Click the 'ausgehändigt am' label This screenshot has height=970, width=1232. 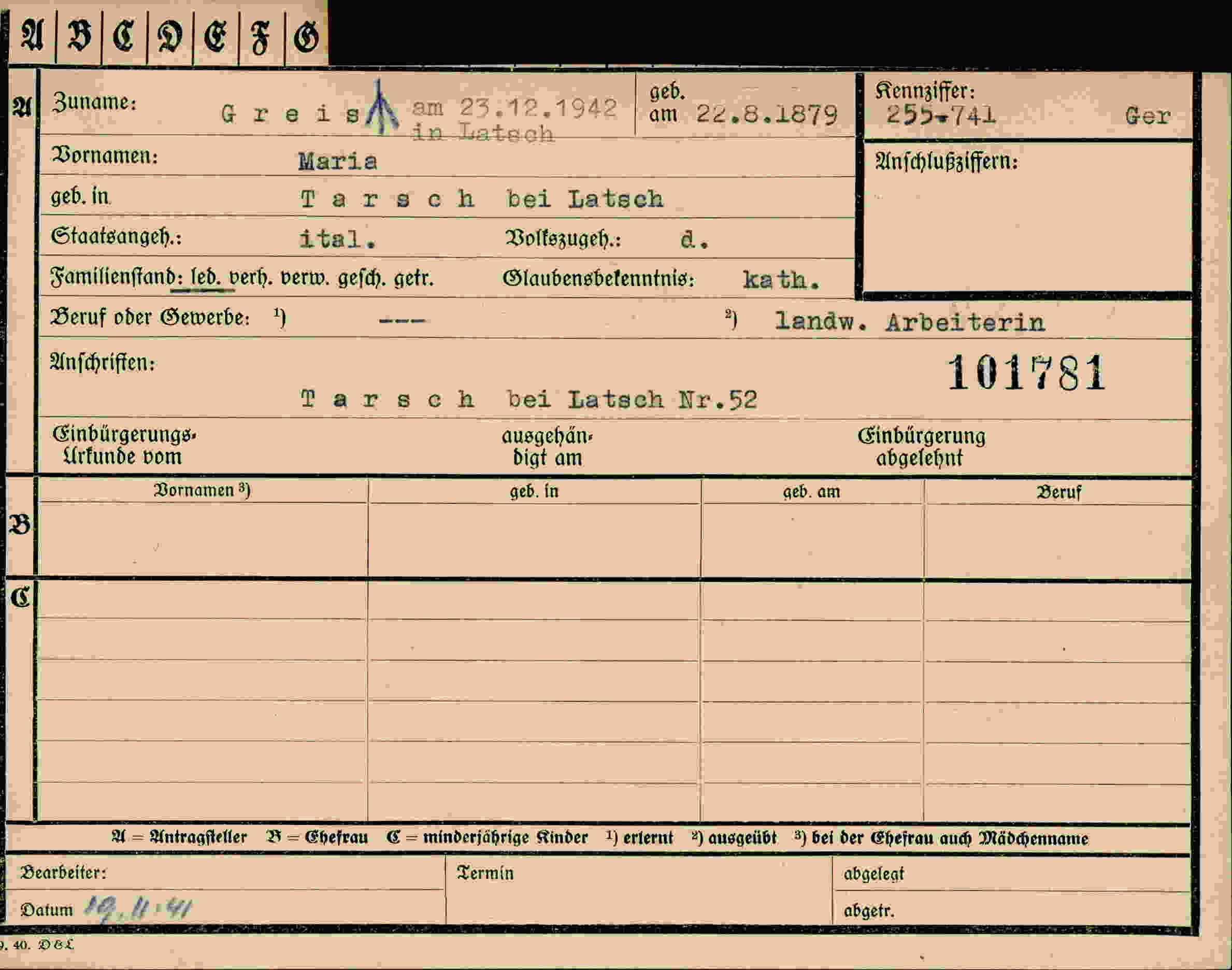coord(547,447)
